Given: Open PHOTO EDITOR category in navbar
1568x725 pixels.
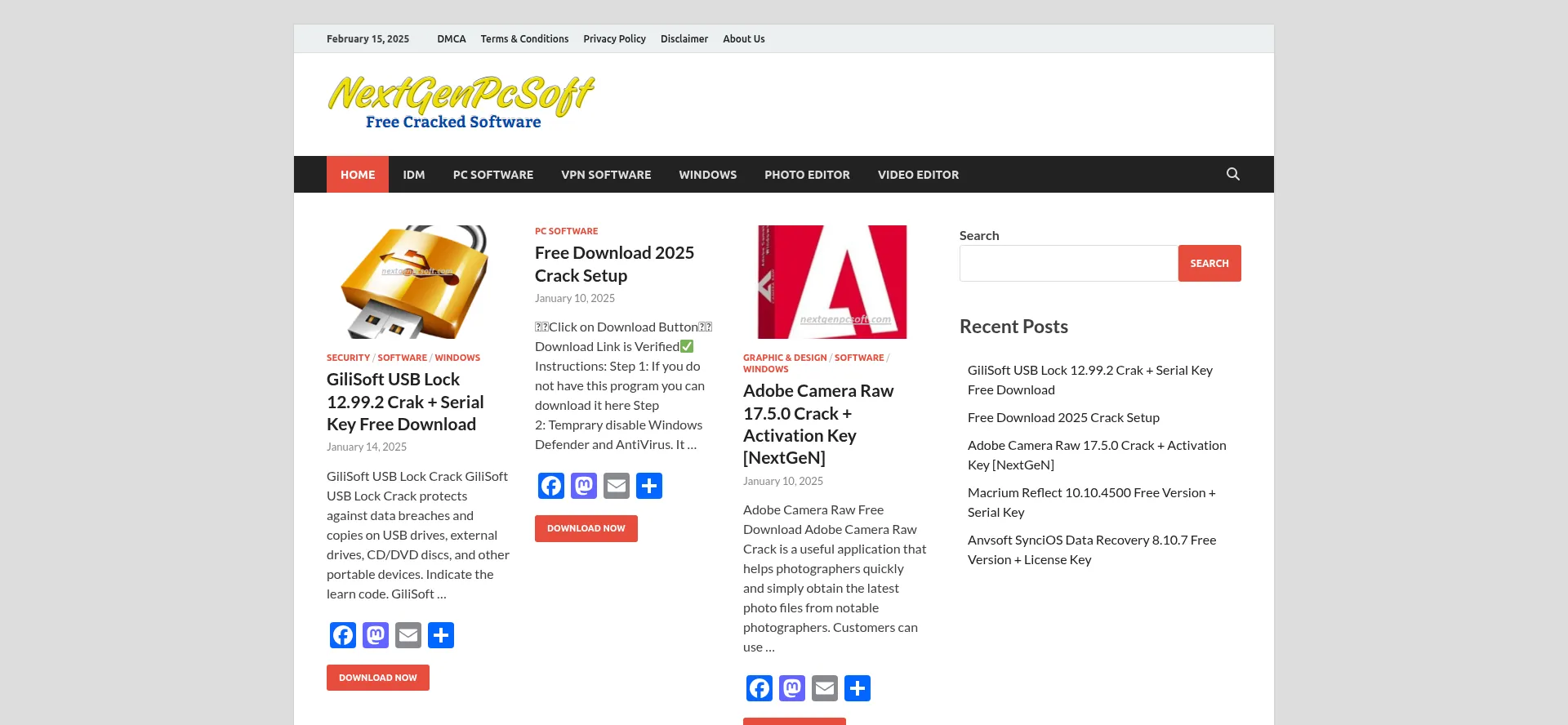Looking at the screenshot, I should pos(807,175).
